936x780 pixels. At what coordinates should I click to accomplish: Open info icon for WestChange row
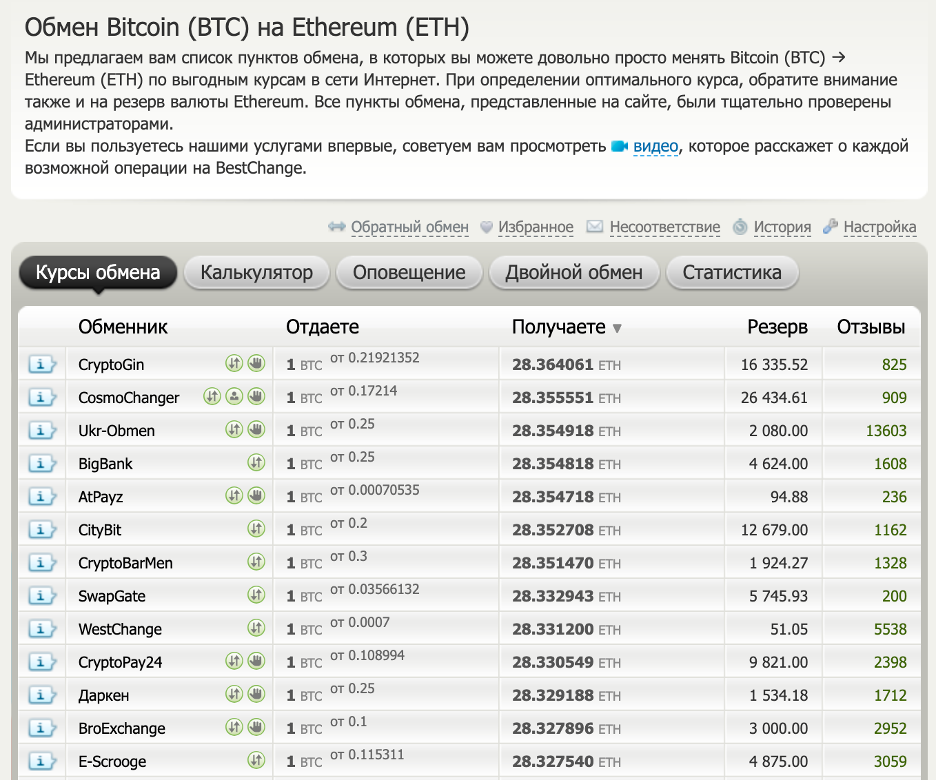(42, 629)
